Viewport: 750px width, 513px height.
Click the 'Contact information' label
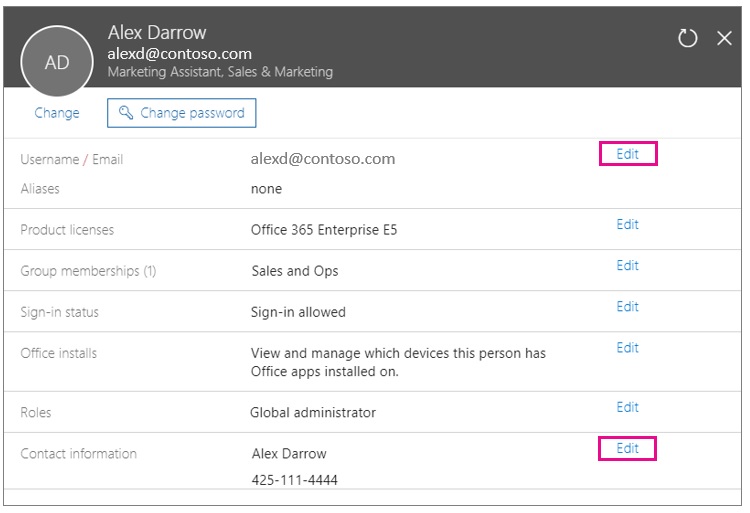click(x=78, y=454)
